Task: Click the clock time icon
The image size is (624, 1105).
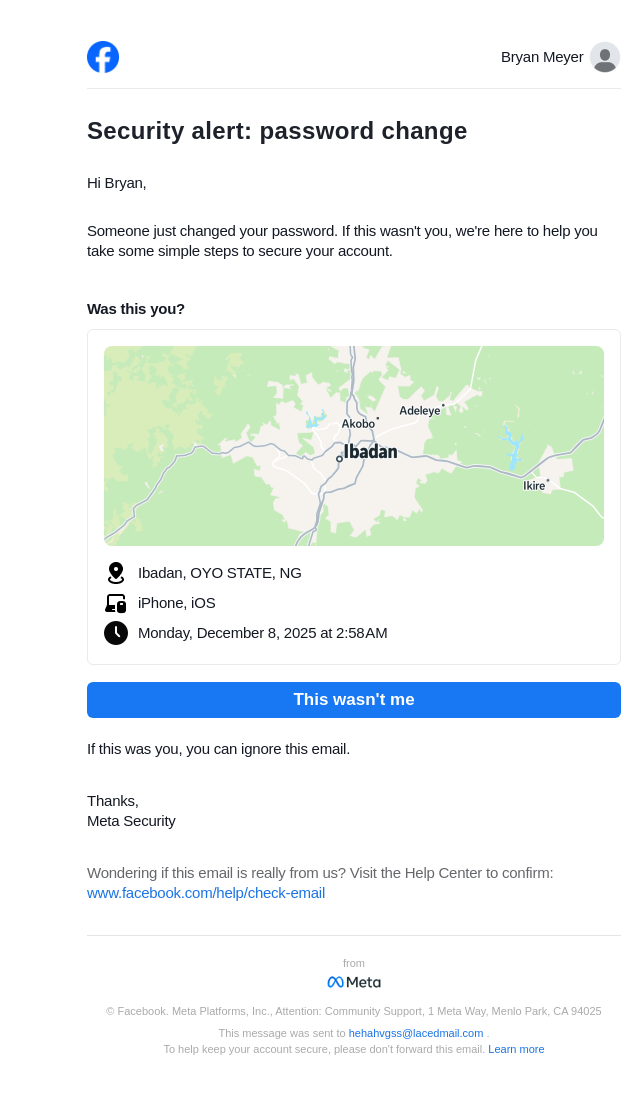Action: tap(116, 633)
